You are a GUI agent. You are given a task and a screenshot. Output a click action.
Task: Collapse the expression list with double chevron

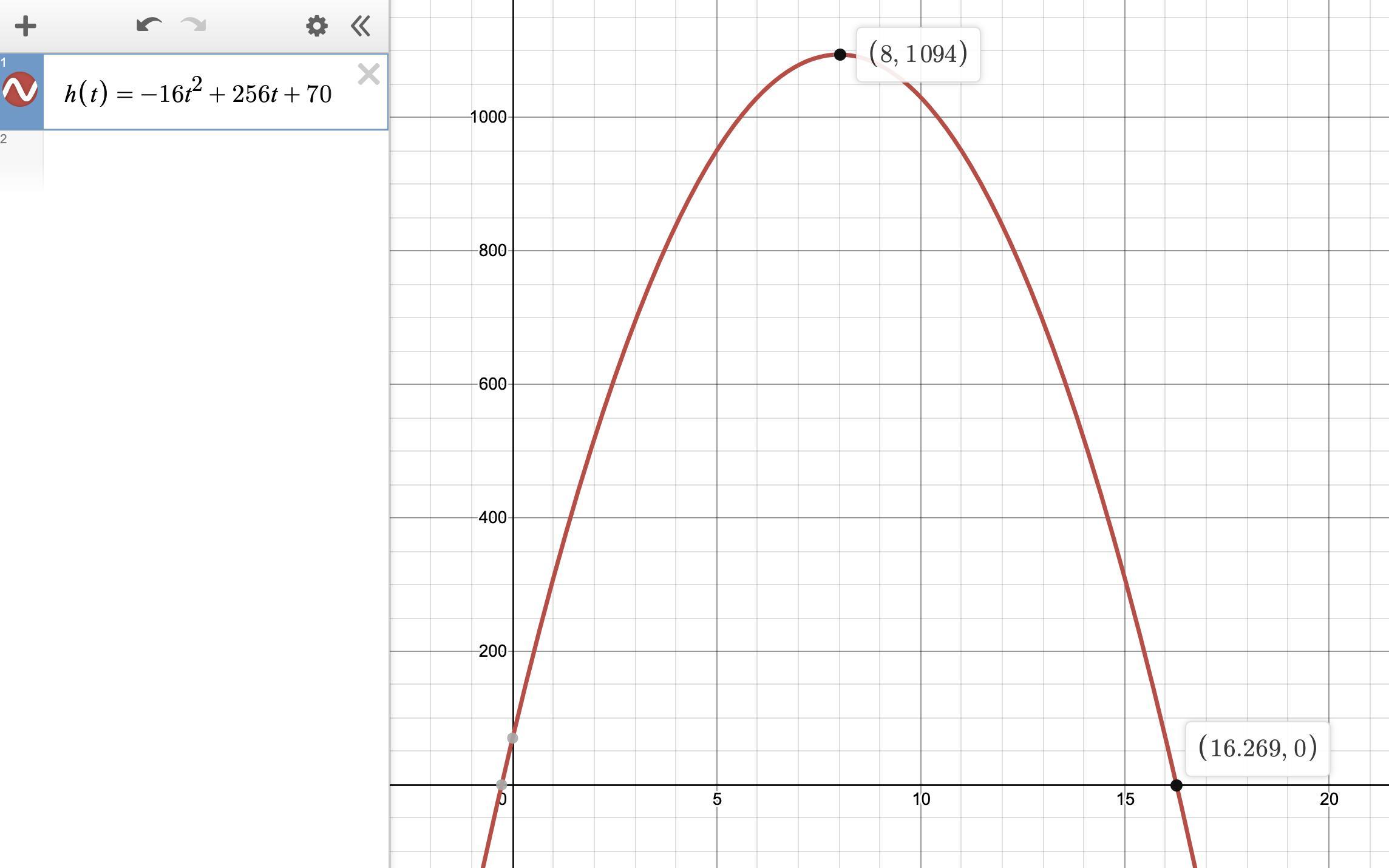361,26
